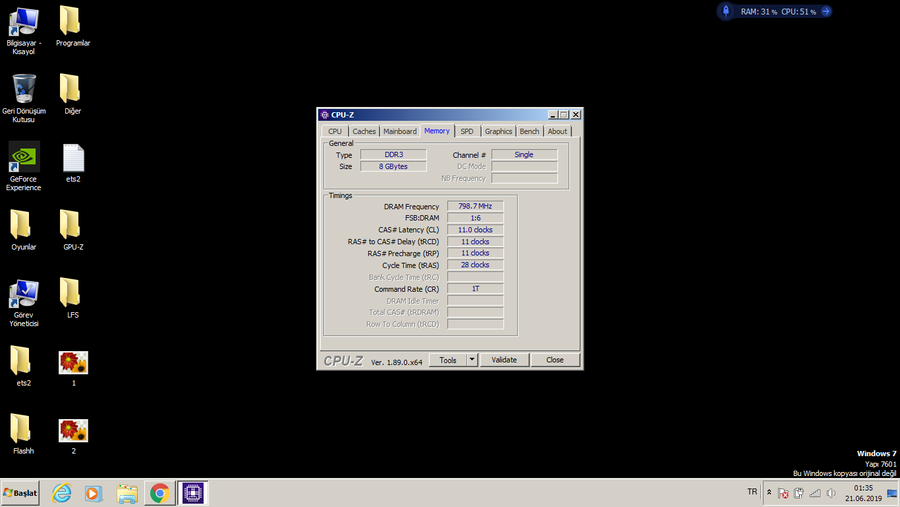Click rocket icon in RAM/CPU widget

pyautogui.click(x=726, y=11)
